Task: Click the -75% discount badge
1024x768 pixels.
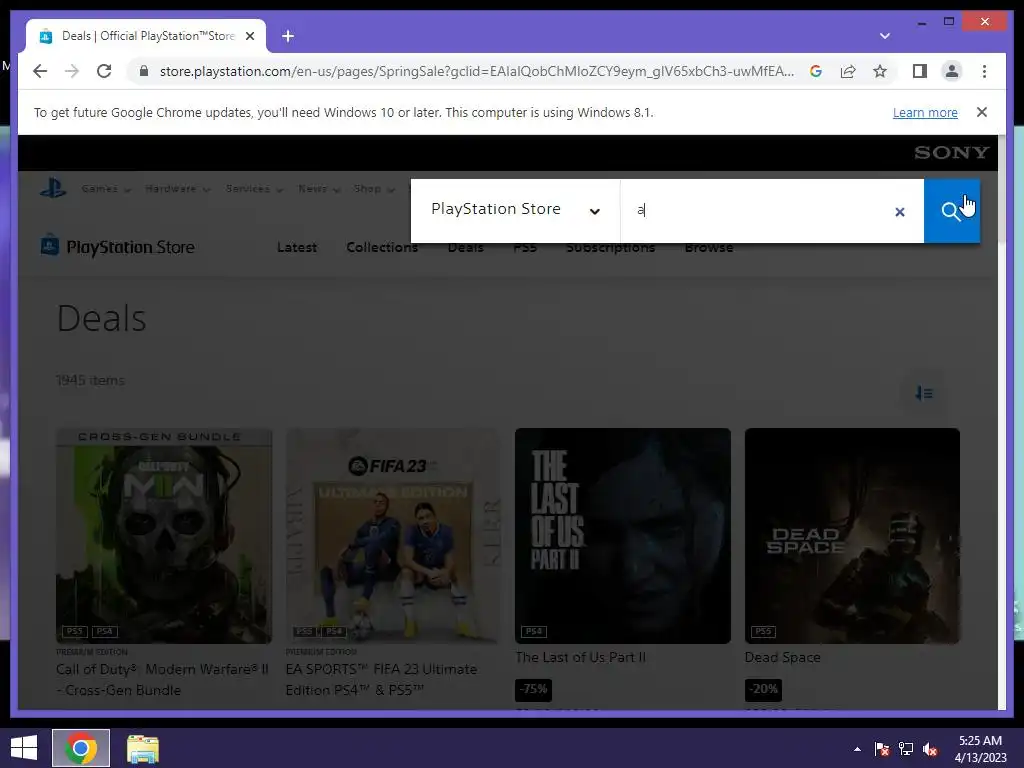Action: coord(534,689)
